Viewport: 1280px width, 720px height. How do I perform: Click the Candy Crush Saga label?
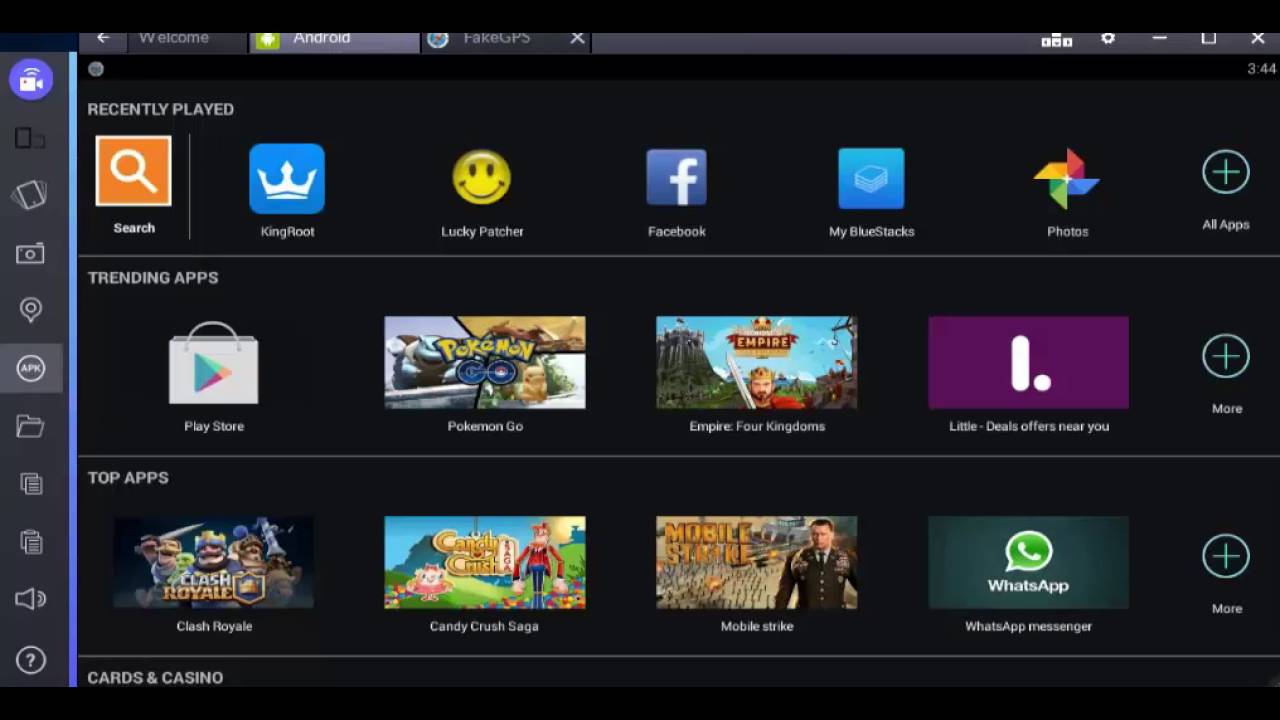coord(484,626)
